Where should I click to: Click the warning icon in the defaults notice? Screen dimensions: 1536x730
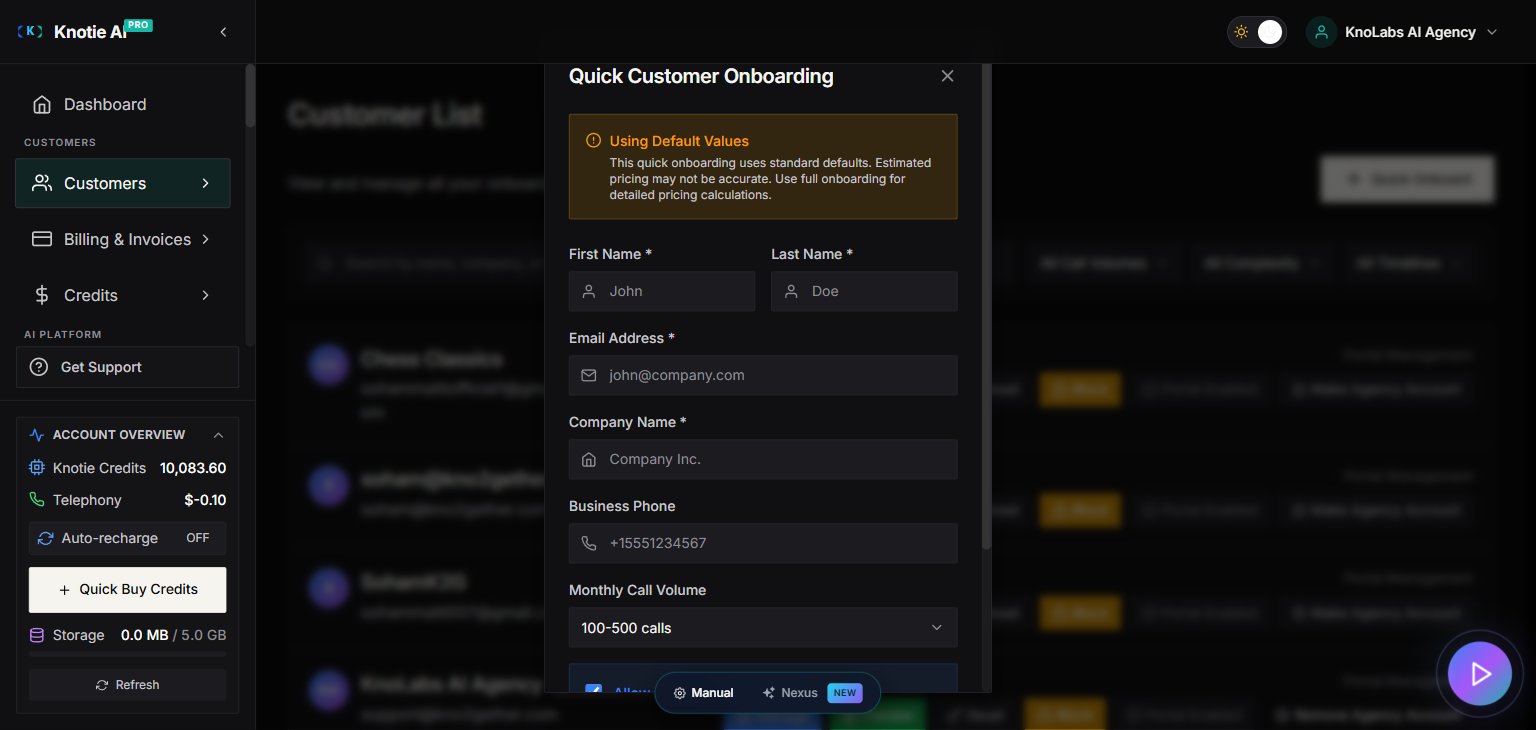(593, 141)
